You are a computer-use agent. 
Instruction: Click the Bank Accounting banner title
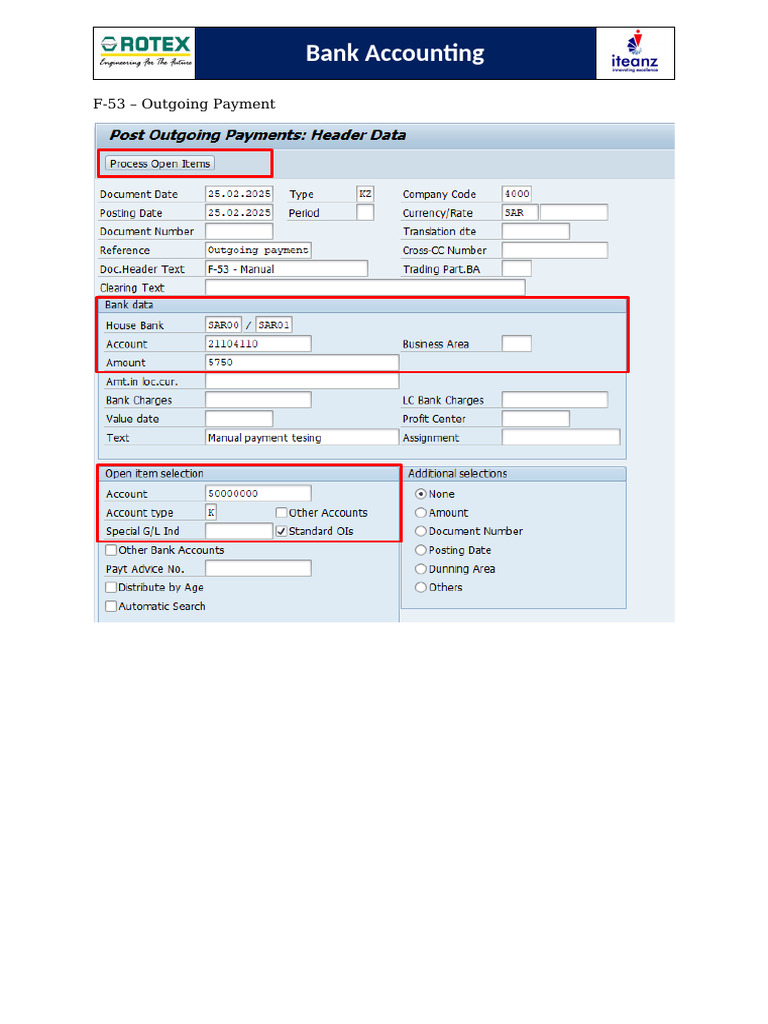tap(395, 53)
